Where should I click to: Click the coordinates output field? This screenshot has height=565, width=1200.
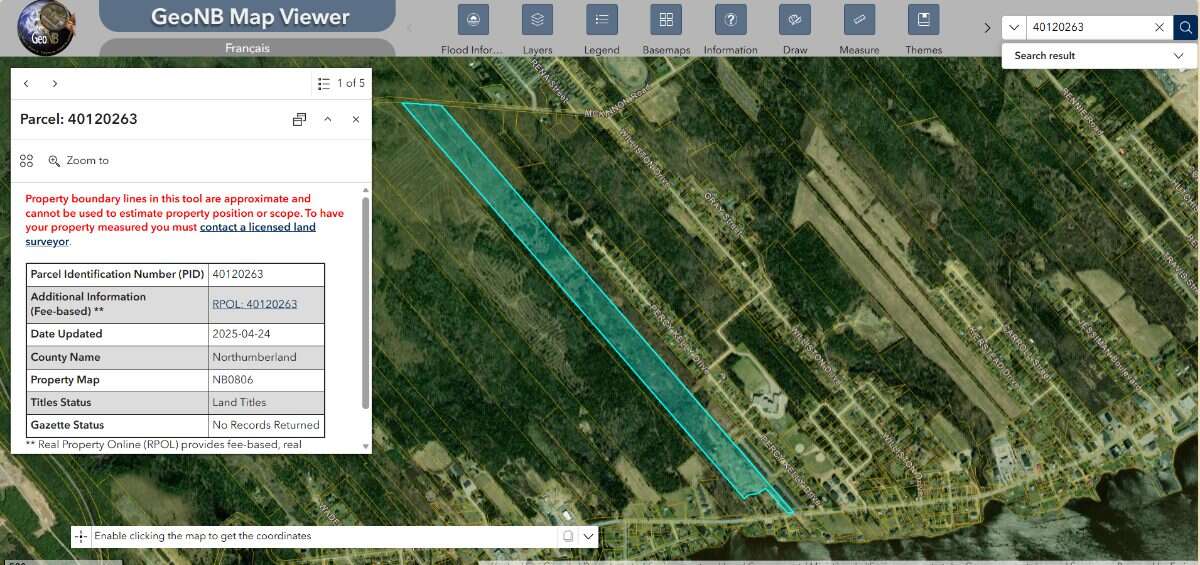click(x=325, y=536)
